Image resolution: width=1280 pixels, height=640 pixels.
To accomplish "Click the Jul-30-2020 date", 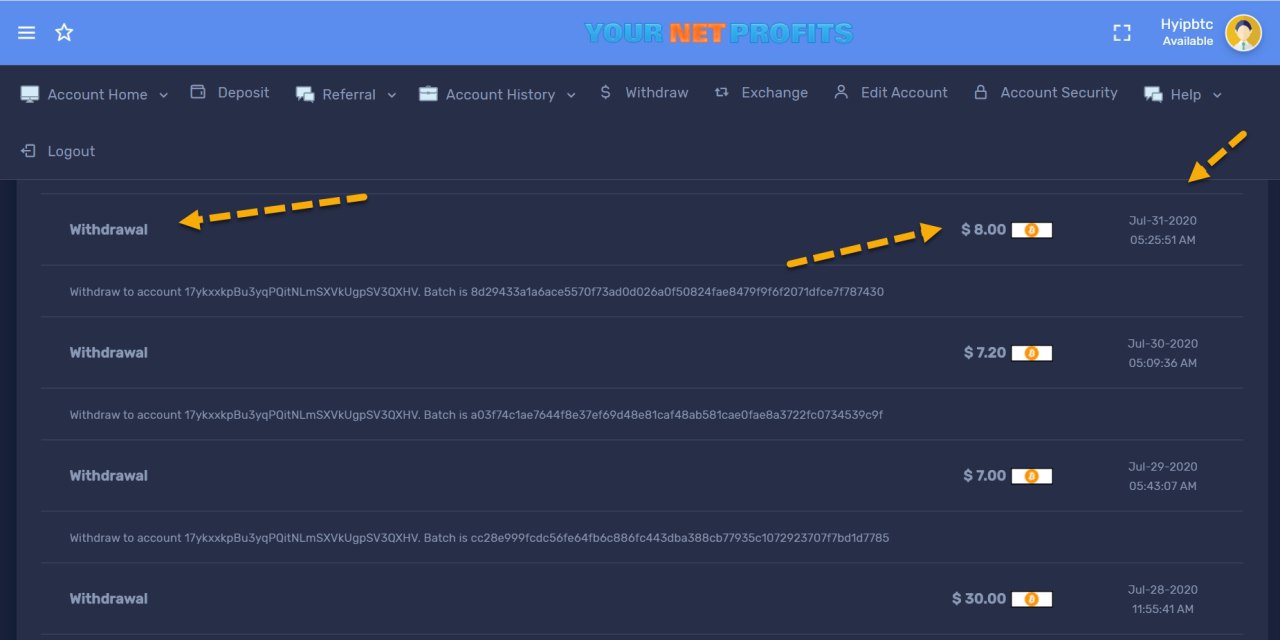I will click(1163, 343).
